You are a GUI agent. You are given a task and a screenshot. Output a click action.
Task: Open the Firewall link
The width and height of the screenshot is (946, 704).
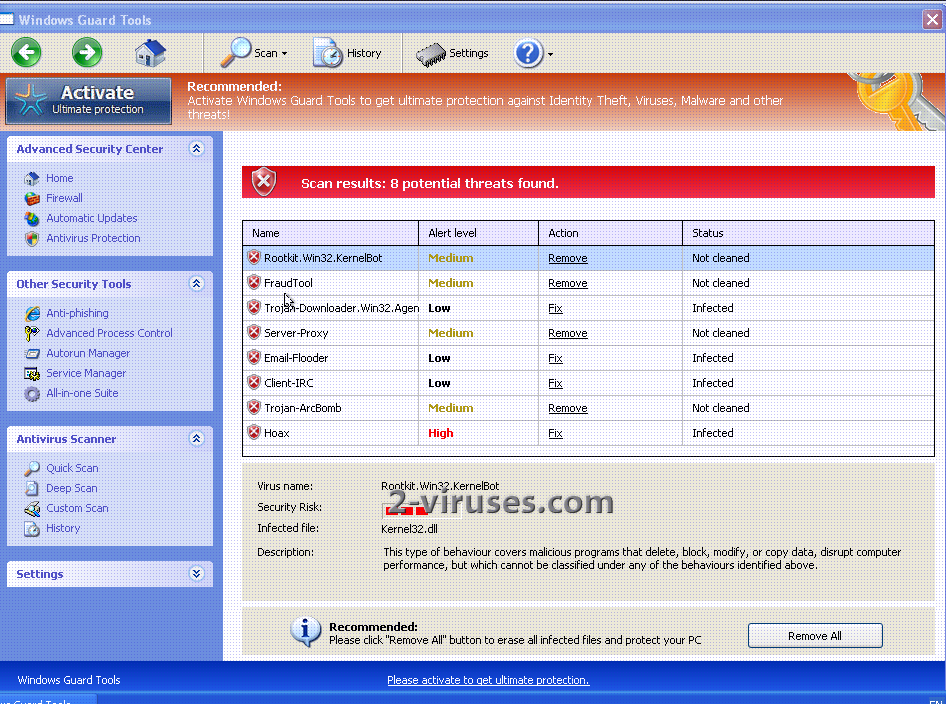pyautogui.click(x=65, y=198)
